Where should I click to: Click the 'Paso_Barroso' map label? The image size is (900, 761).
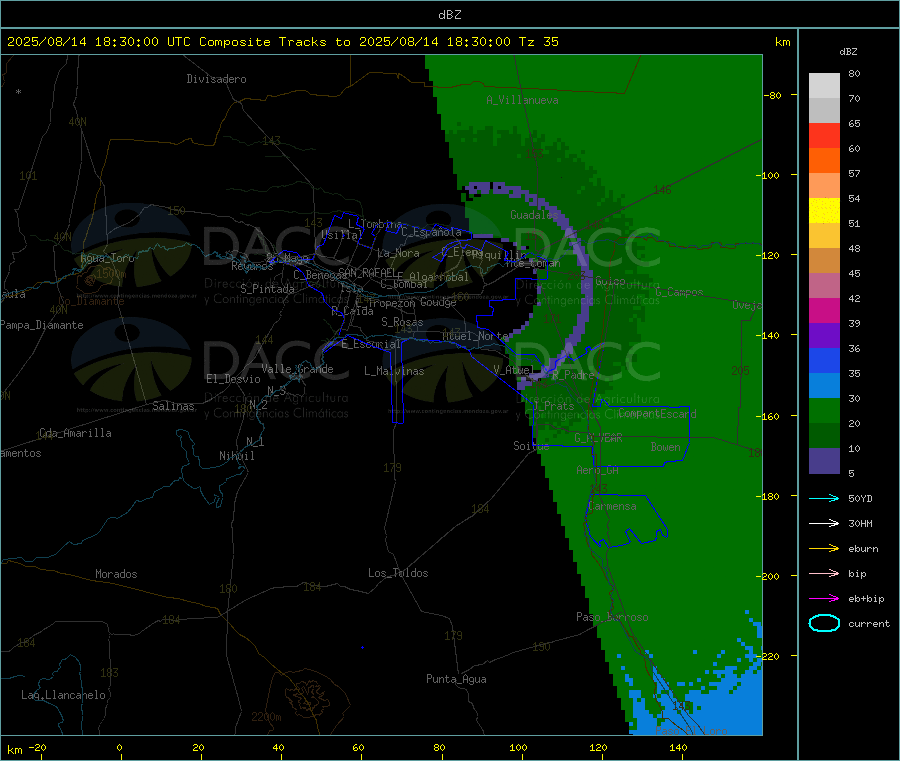(x=612, y=617)
